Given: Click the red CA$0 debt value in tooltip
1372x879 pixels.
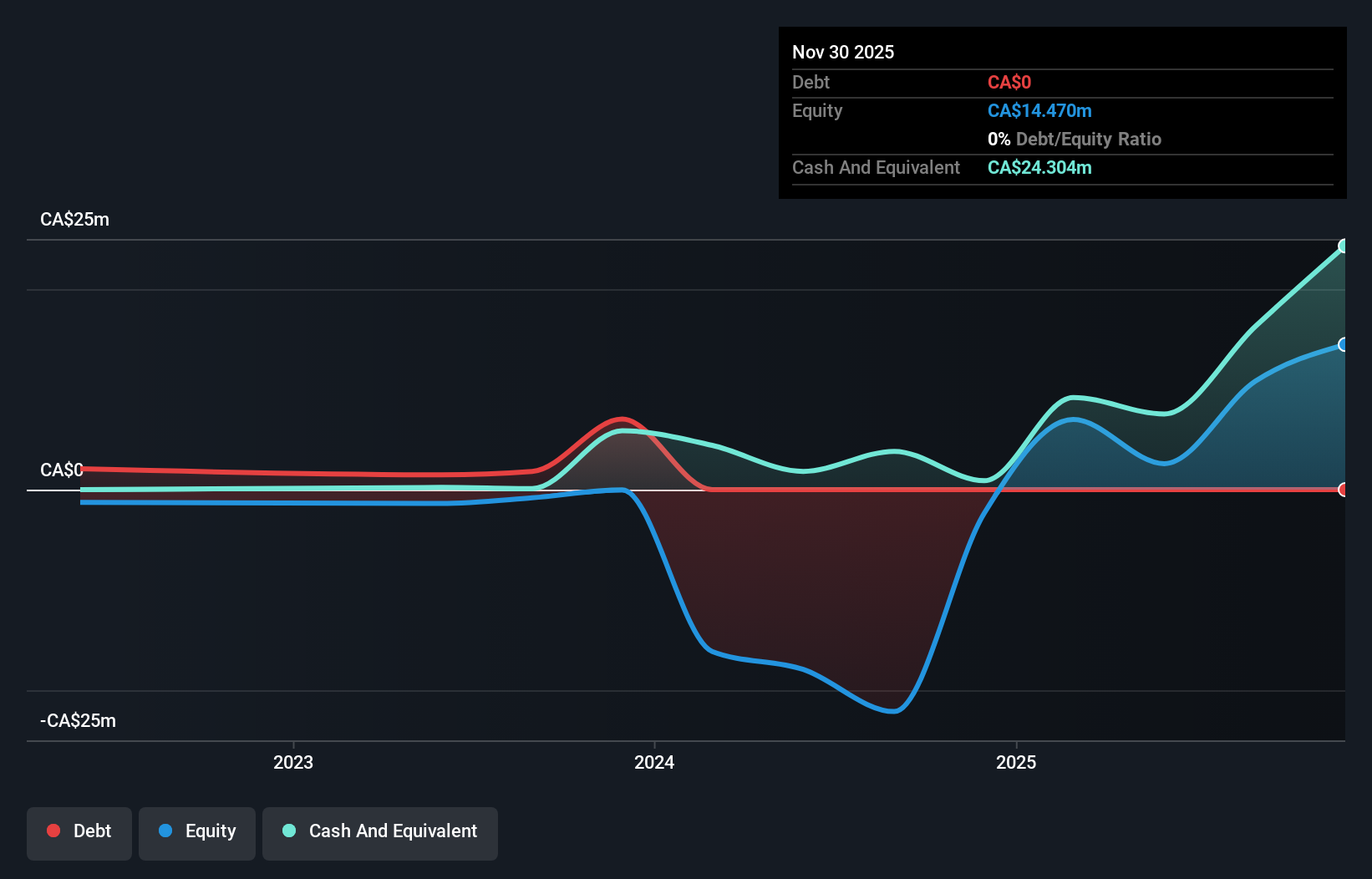Looking at the screenshot, I should (x=1009, y=82).
